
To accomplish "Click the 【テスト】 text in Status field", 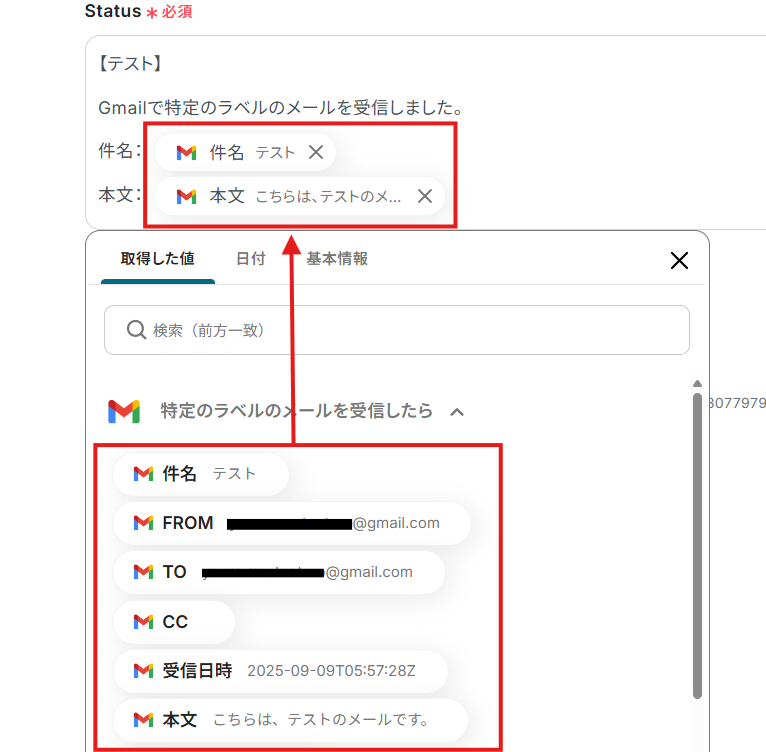I will [130, 64].
